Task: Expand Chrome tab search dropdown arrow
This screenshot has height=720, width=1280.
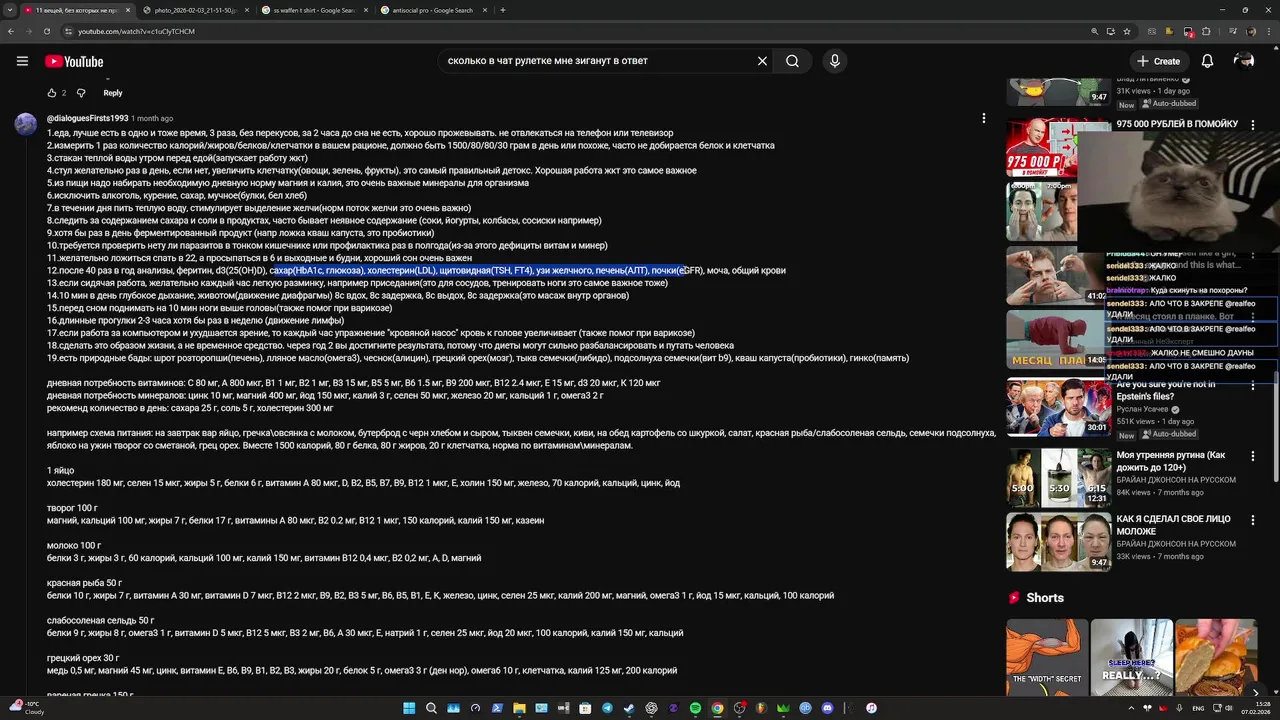Action: 9,10
